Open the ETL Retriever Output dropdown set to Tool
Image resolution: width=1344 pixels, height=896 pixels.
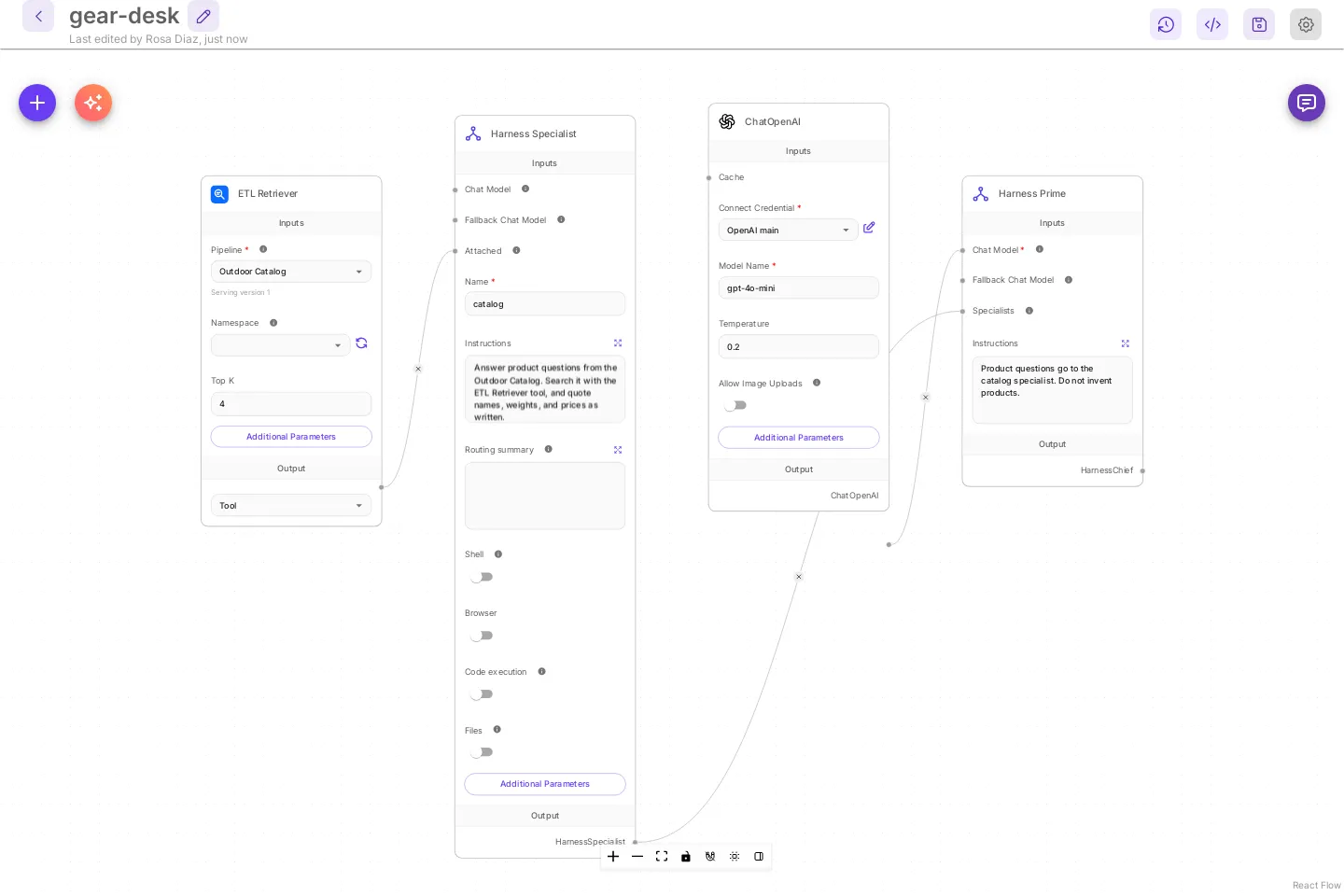291,506
